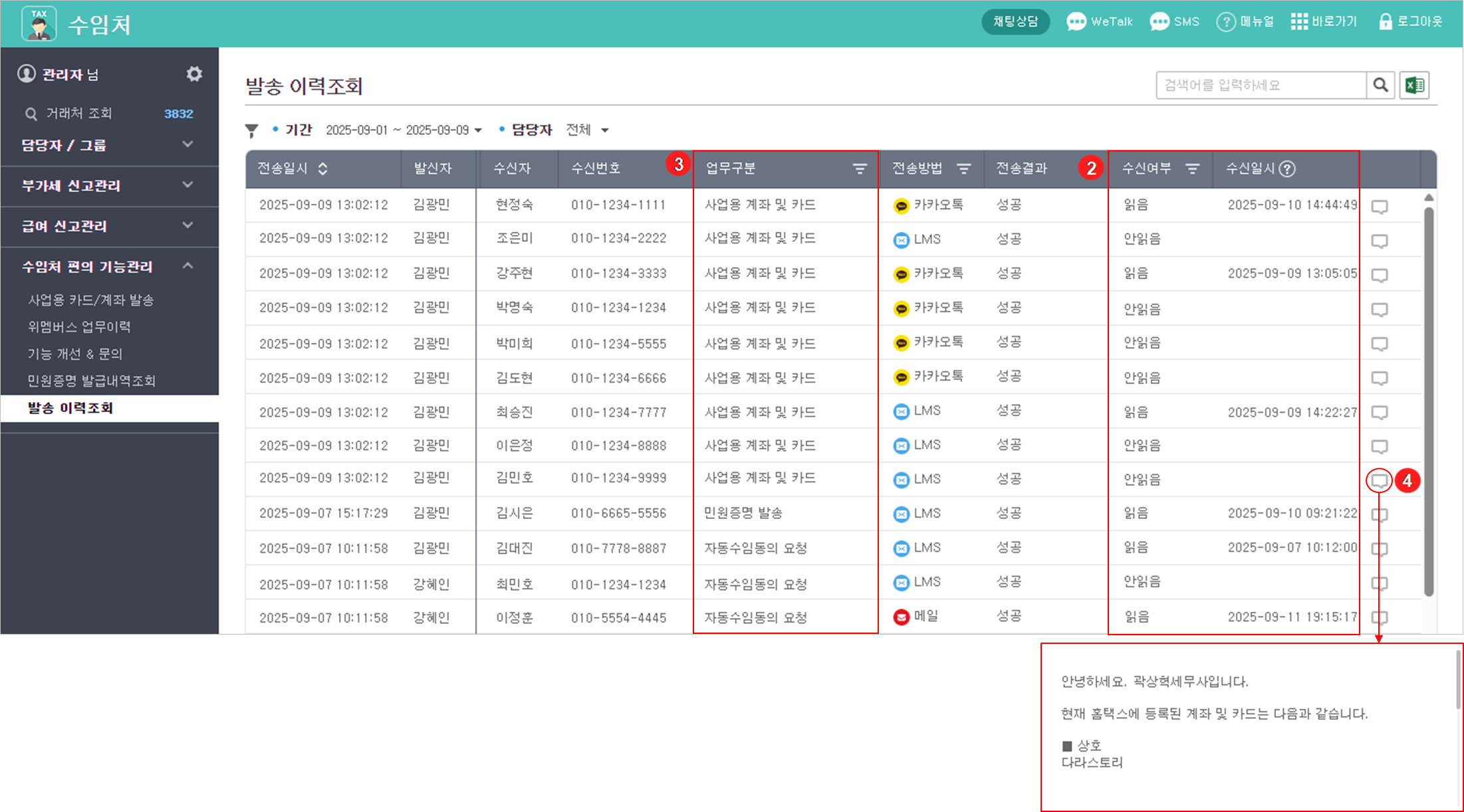
Task: View message for 이은정 row
Action: (1380, 447)
